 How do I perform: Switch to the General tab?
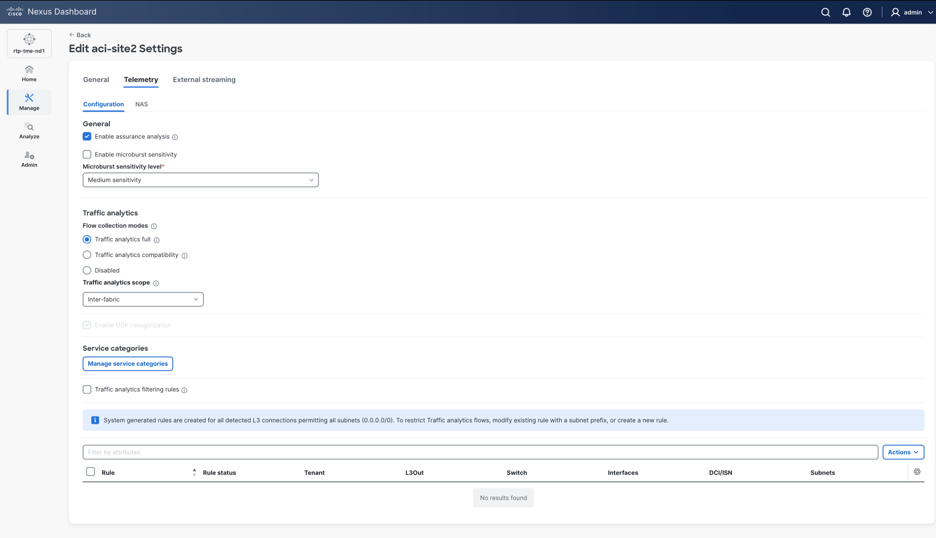96,79
